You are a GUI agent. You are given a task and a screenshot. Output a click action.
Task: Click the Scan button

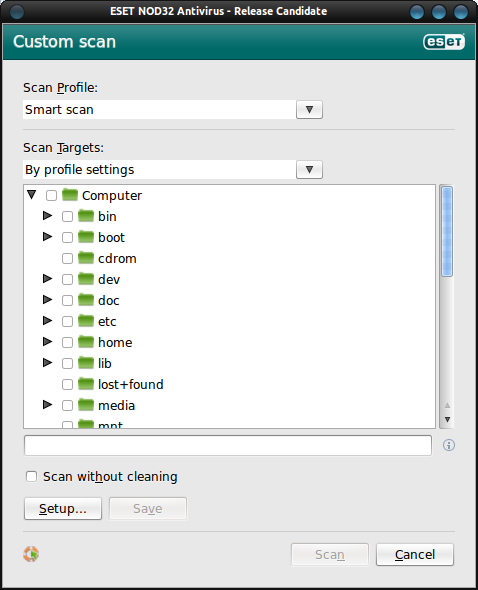tap(330, 555)
